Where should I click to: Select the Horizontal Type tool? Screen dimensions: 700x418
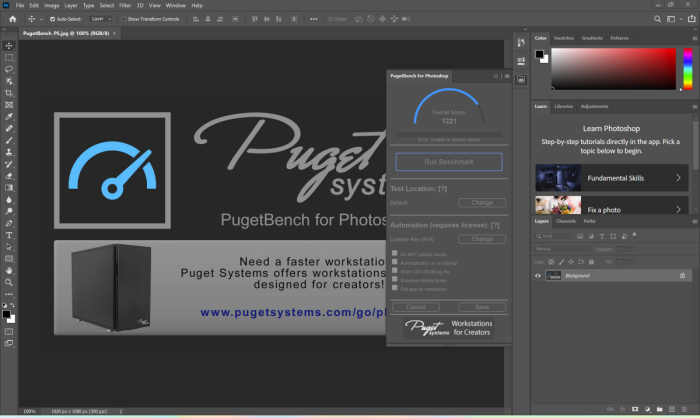9,235
